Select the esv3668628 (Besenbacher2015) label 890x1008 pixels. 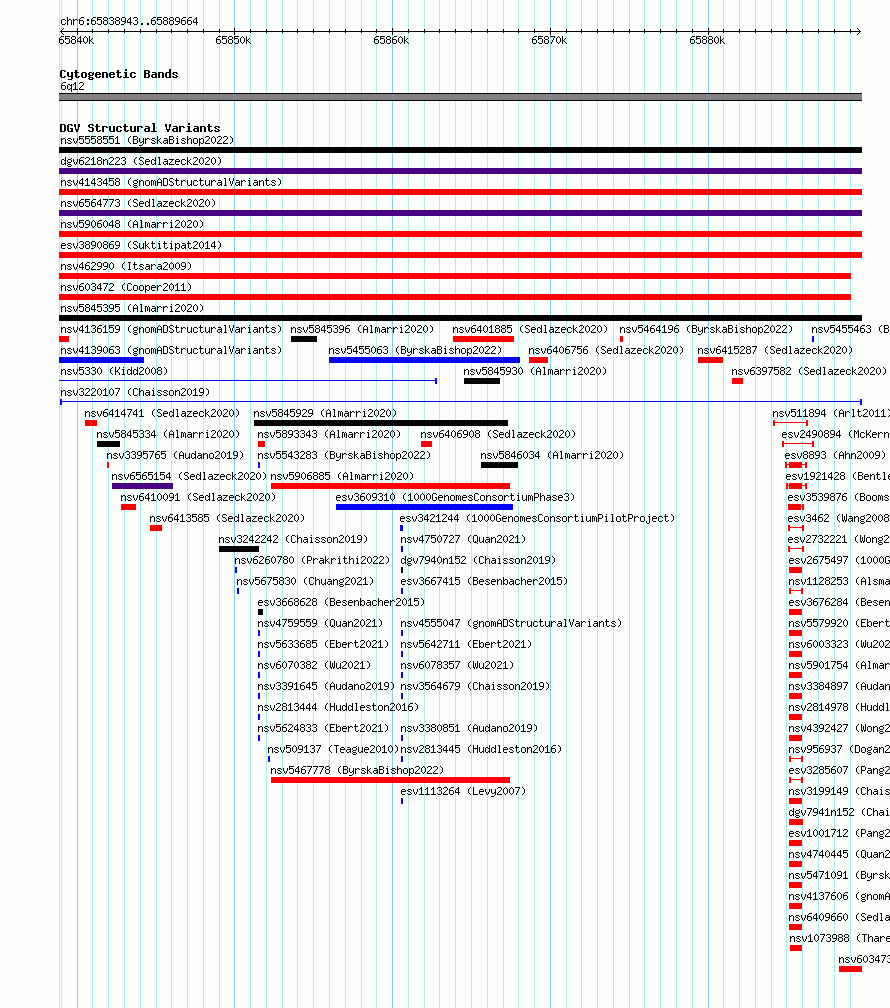coord(341,602)
